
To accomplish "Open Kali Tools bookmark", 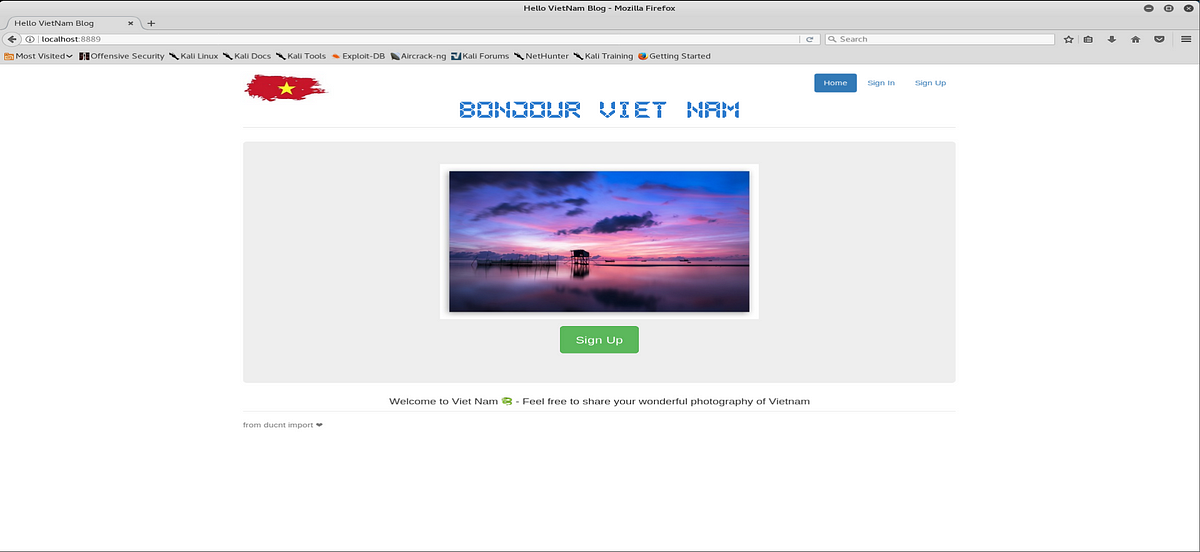I will 301,56.
